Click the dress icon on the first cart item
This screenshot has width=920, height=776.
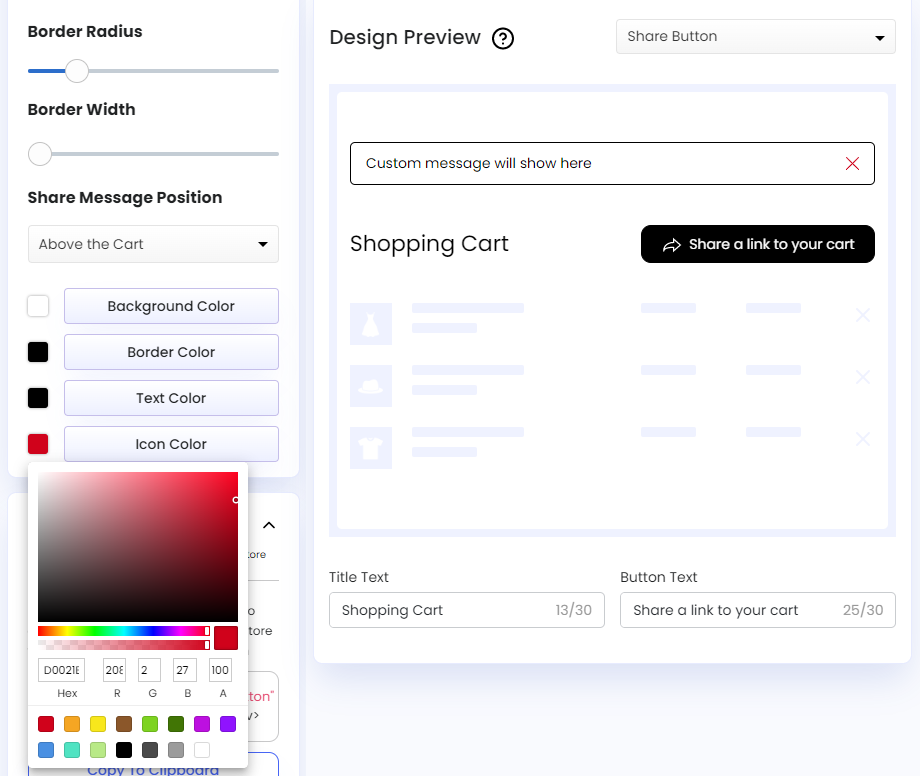tap(370, 324)
